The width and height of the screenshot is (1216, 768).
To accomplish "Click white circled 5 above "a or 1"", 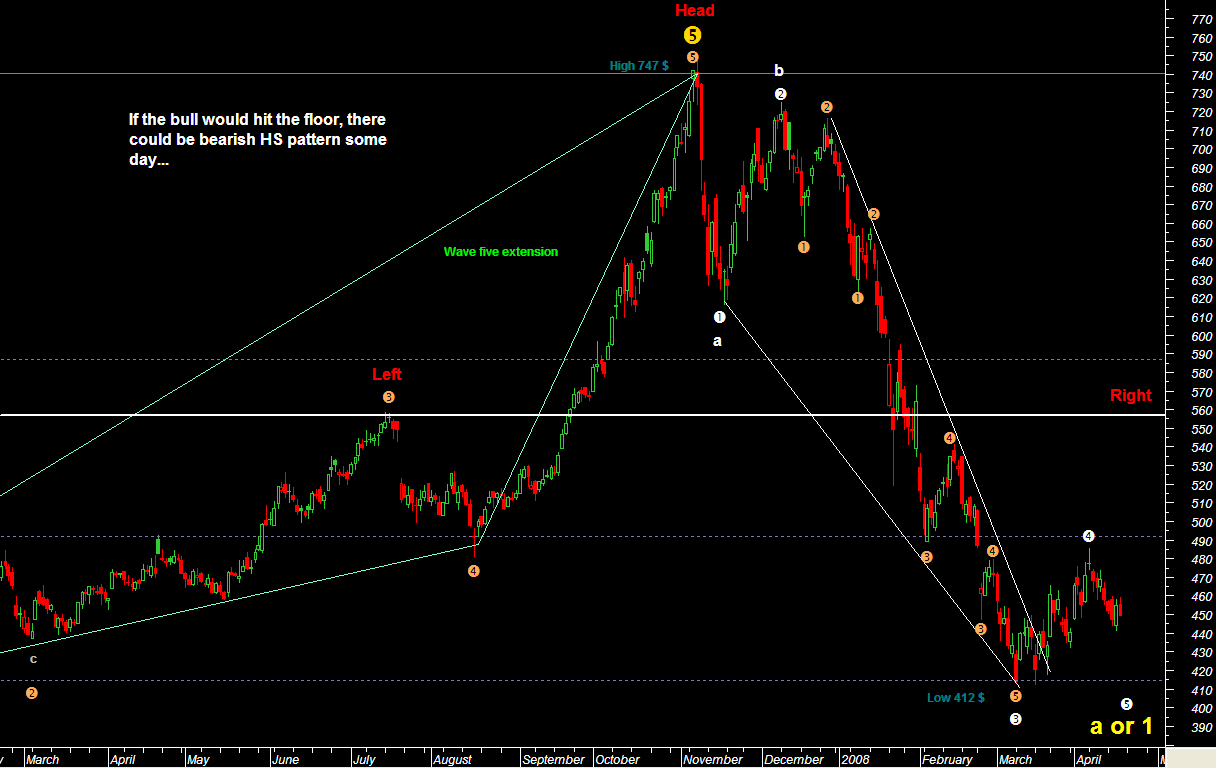I will (1126, 704).
